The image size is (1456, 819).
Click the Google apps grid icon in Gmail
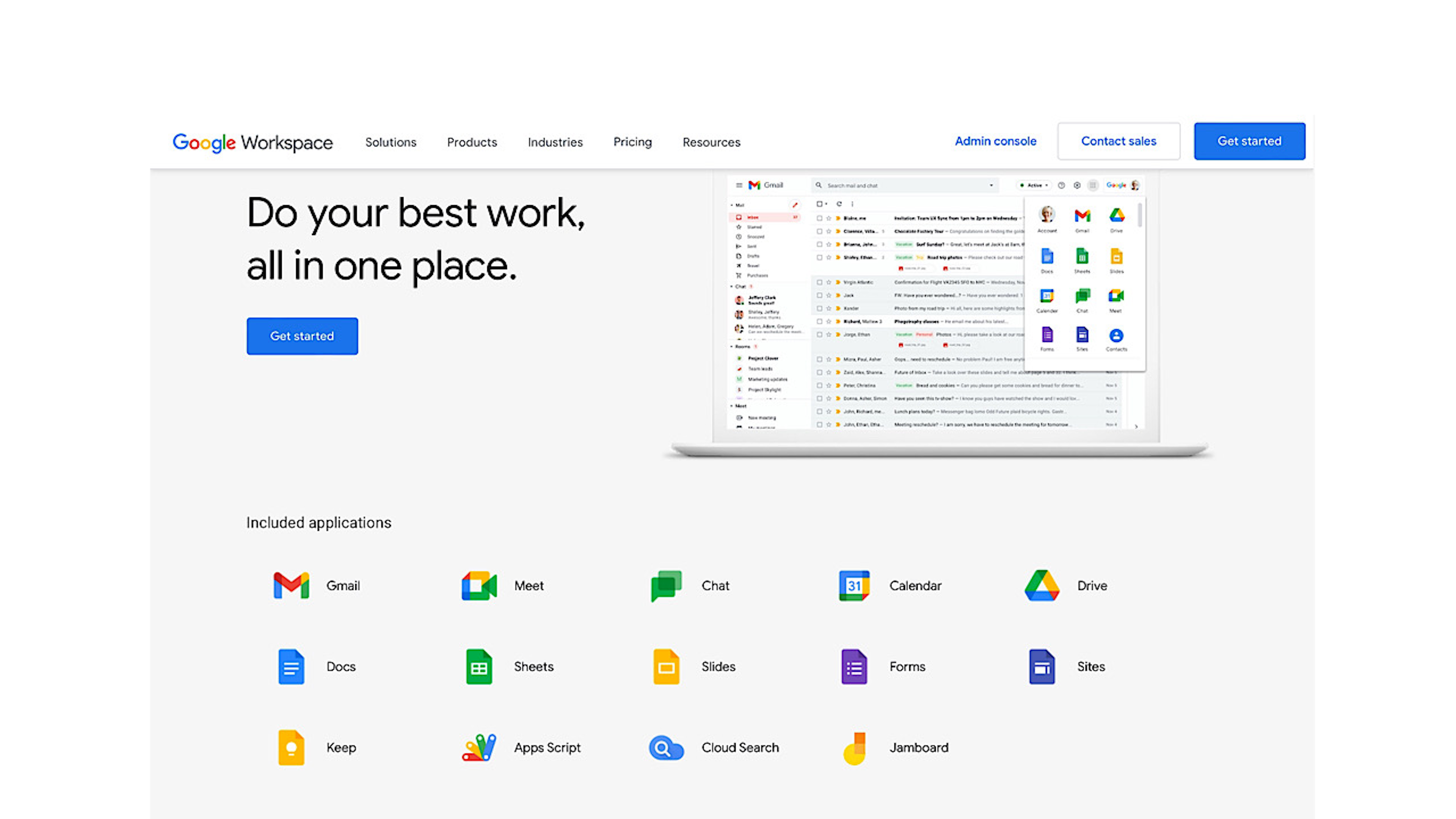(1093, 185)
